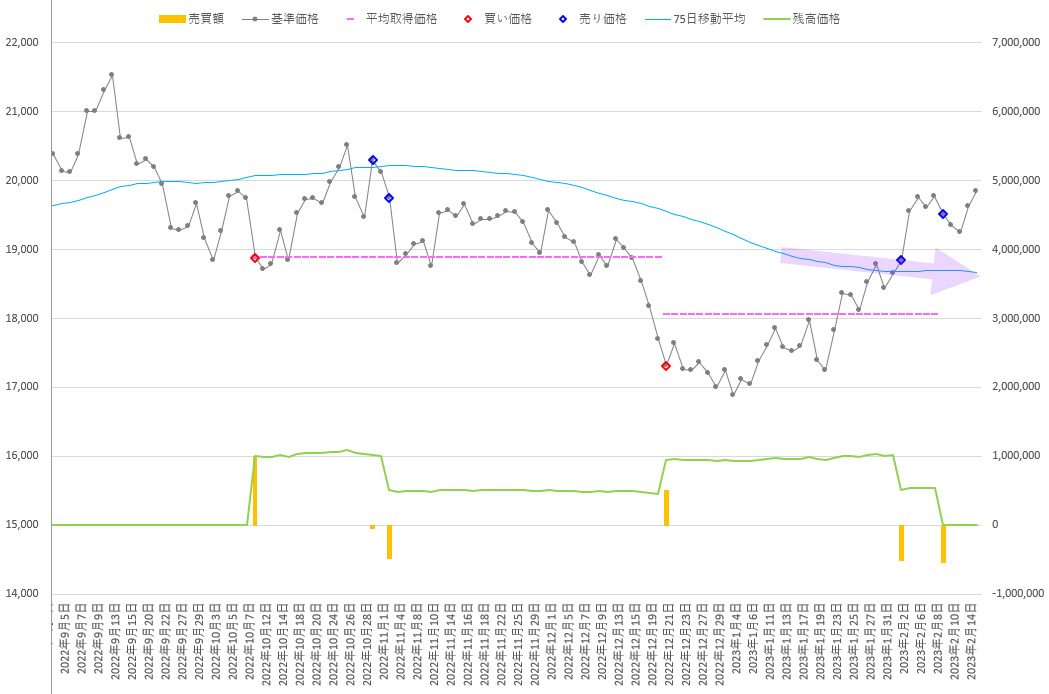Select the blue 売り価格 diamond on 2022年11月1日

pos(389,198)
